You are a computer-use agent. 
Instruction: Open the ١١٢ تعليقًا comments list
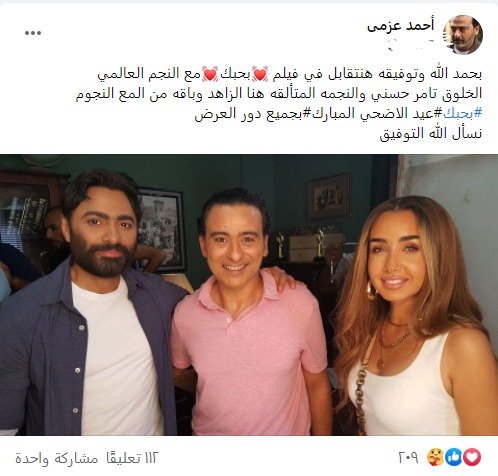tap(131, 458)
